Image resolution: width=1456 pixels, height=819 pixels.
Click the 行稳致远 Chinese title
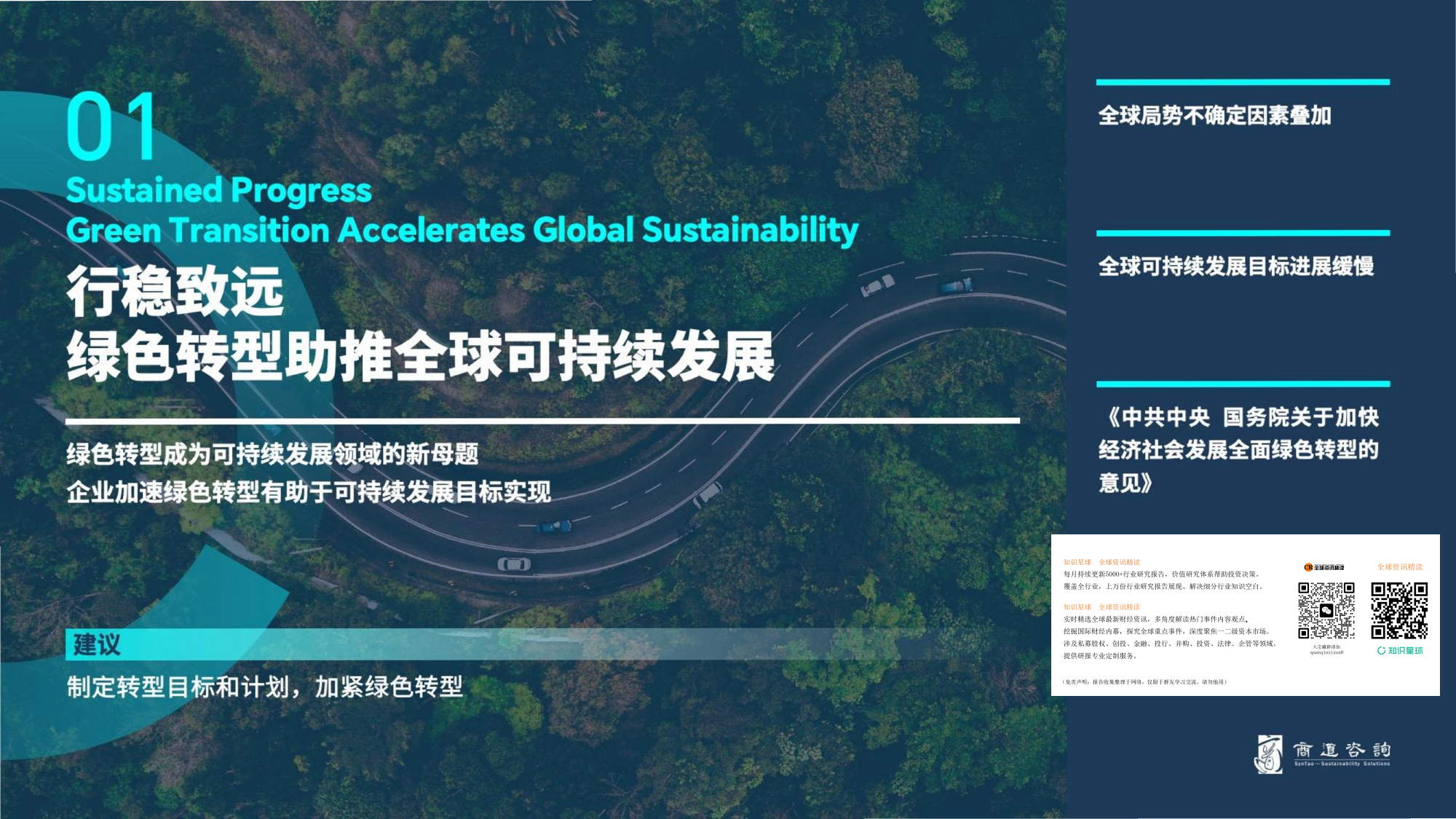(175, 291)
